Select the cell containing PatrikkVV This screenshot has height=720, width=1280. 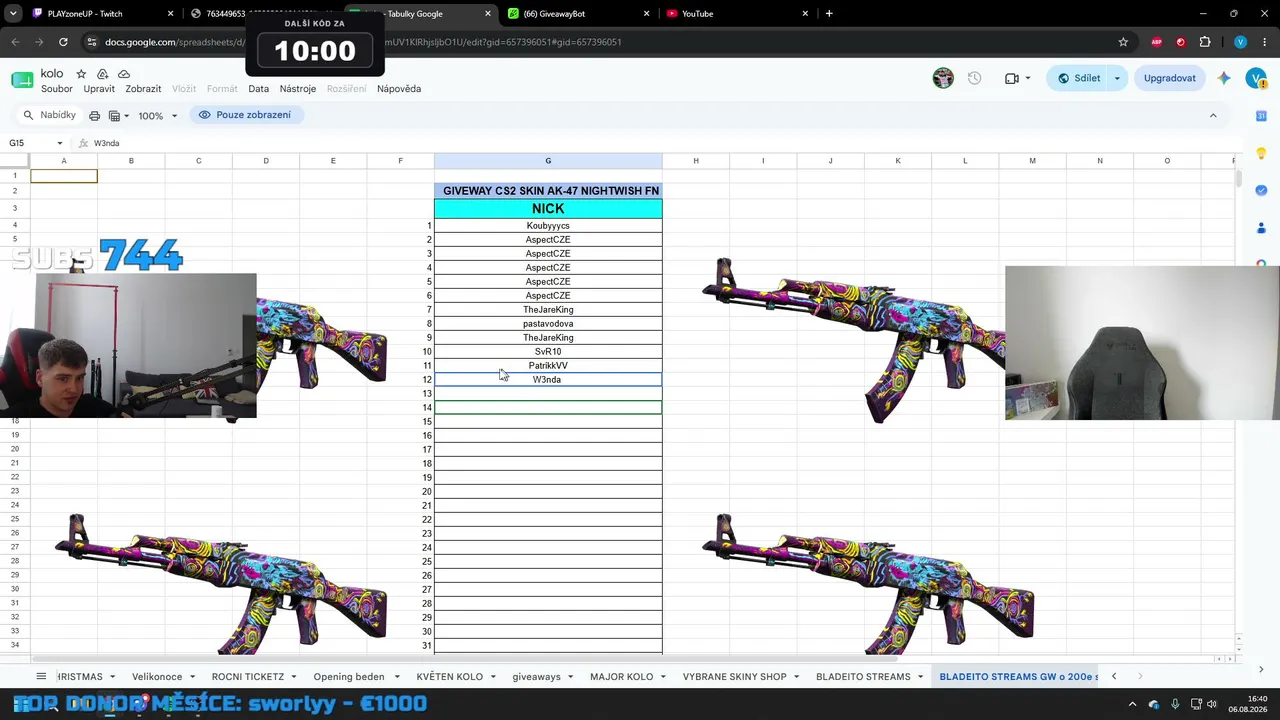548,366
